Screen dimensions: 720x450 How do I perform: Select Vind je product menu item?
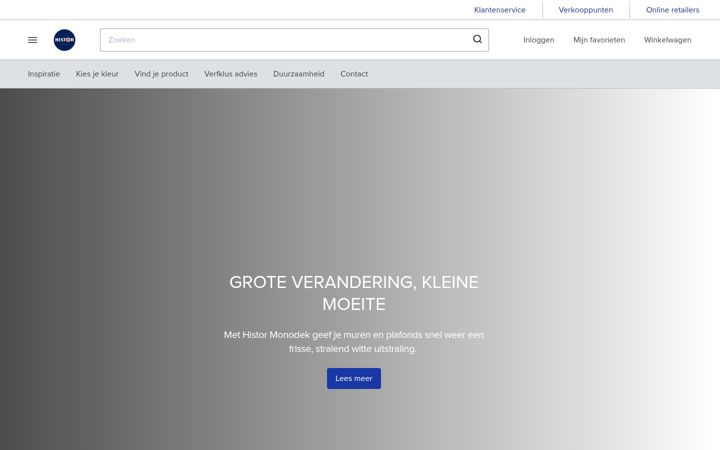click(x=161, y=74)
